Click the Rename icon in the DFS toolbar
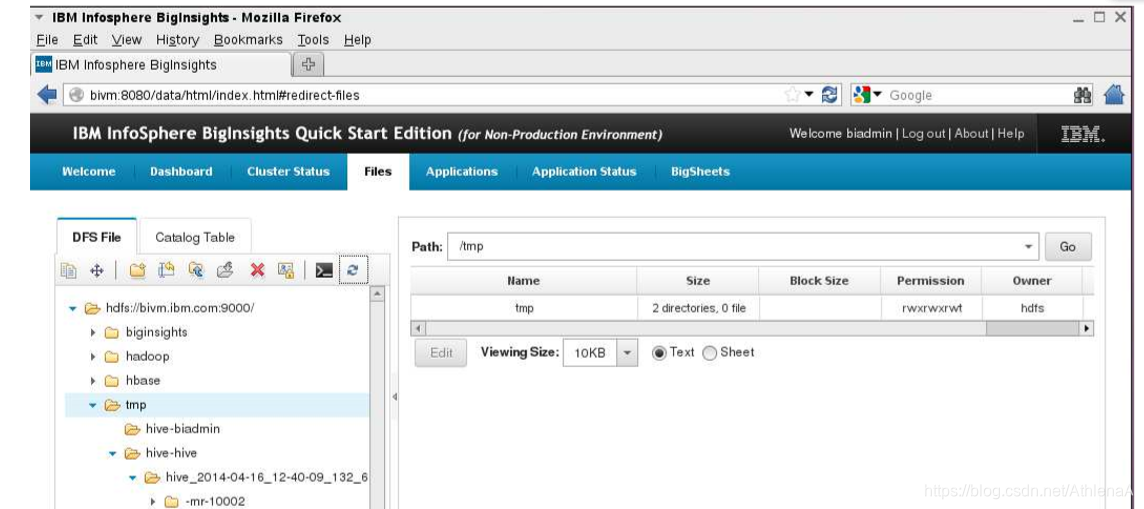Image resolution: width=1144 pixels, height=509 pixels. tap(167, 271)
